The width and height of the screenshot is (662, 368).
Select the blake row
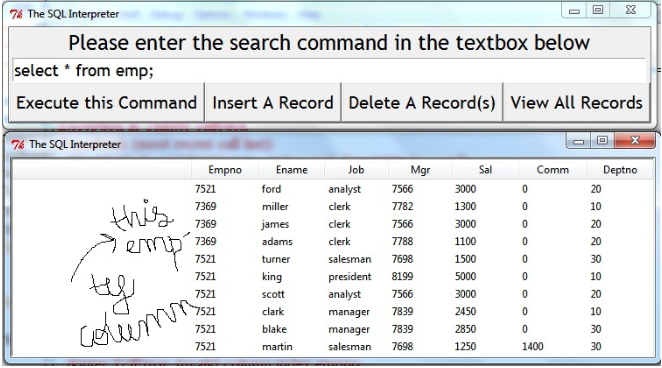(333, 329)
